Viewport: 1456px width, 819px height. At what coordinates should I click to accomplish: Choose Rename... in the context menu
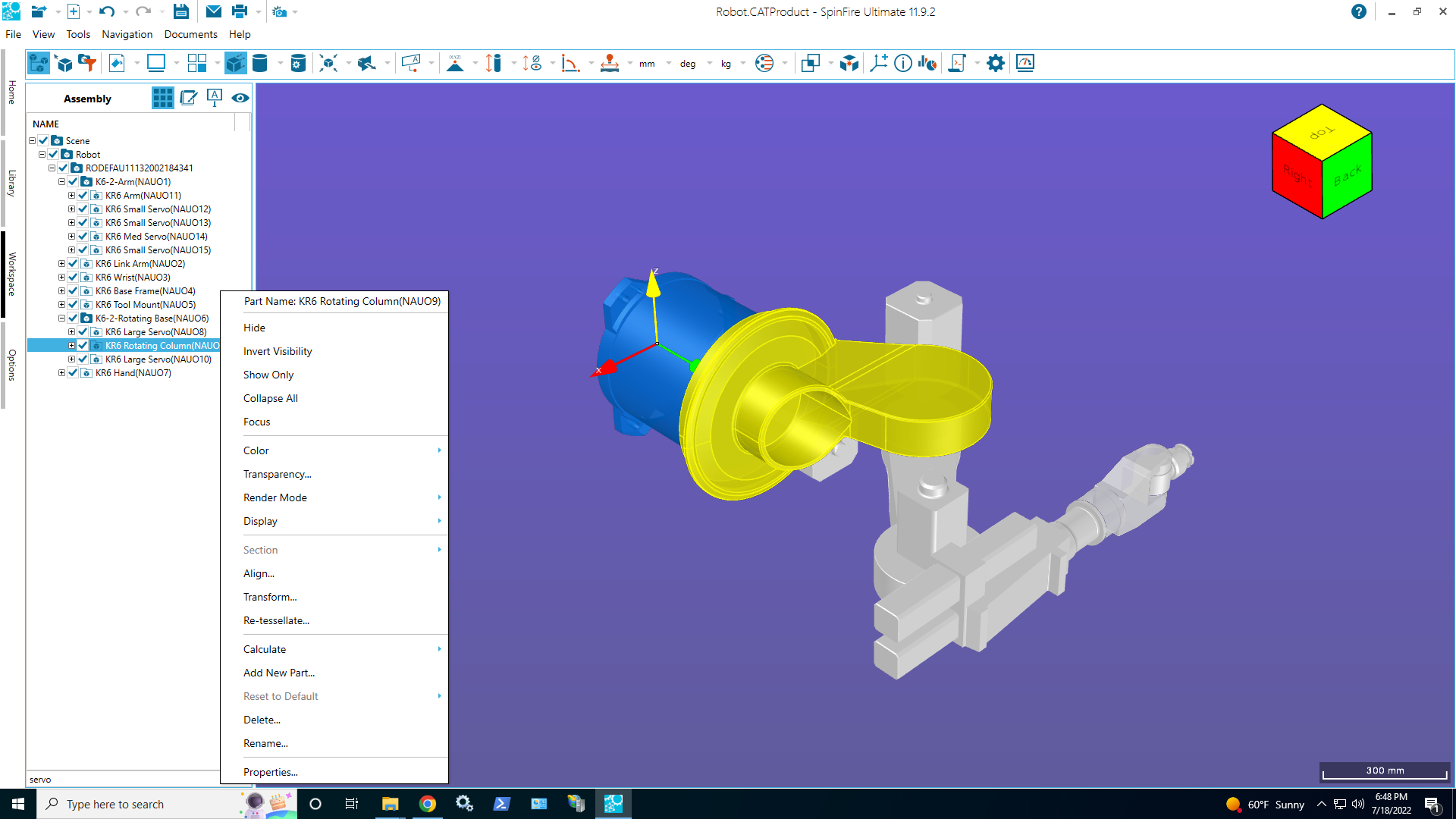[265, 743]
